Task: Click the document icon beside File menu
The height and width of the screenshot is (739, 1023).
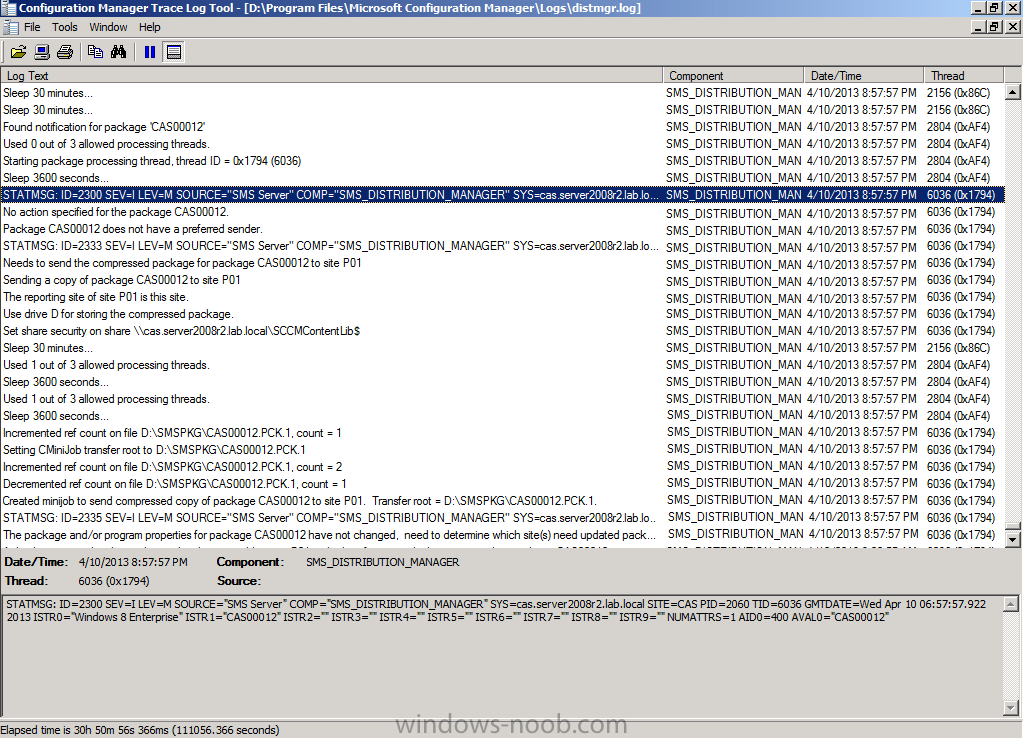Action: [10, 27]
